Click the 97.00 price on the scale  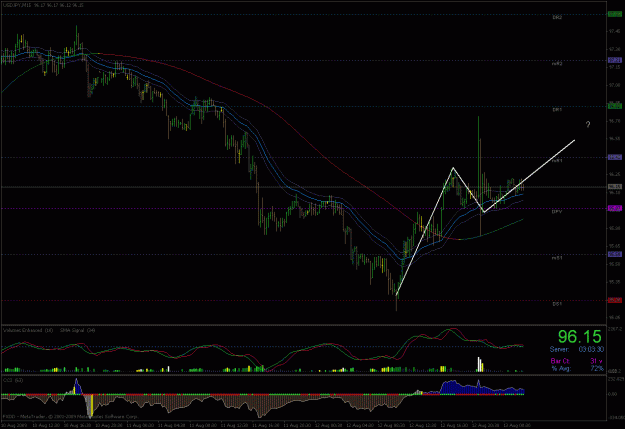(x=614, y=85)
